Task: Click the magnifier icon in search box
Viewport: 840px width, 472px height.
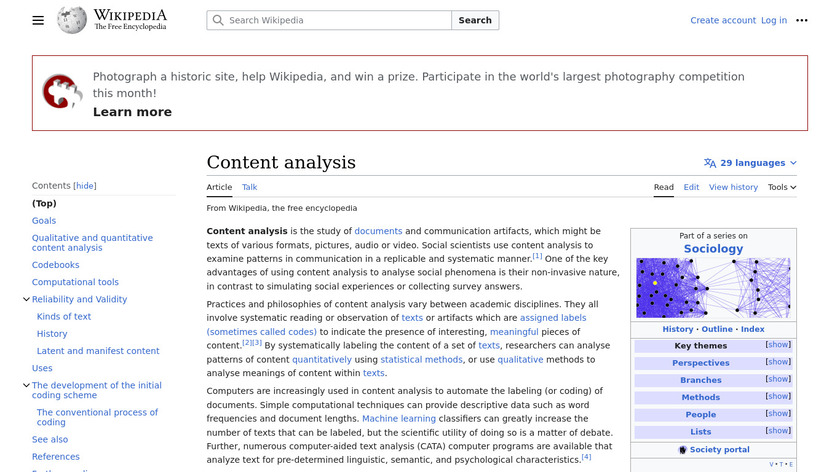Action: pos(218,20)
